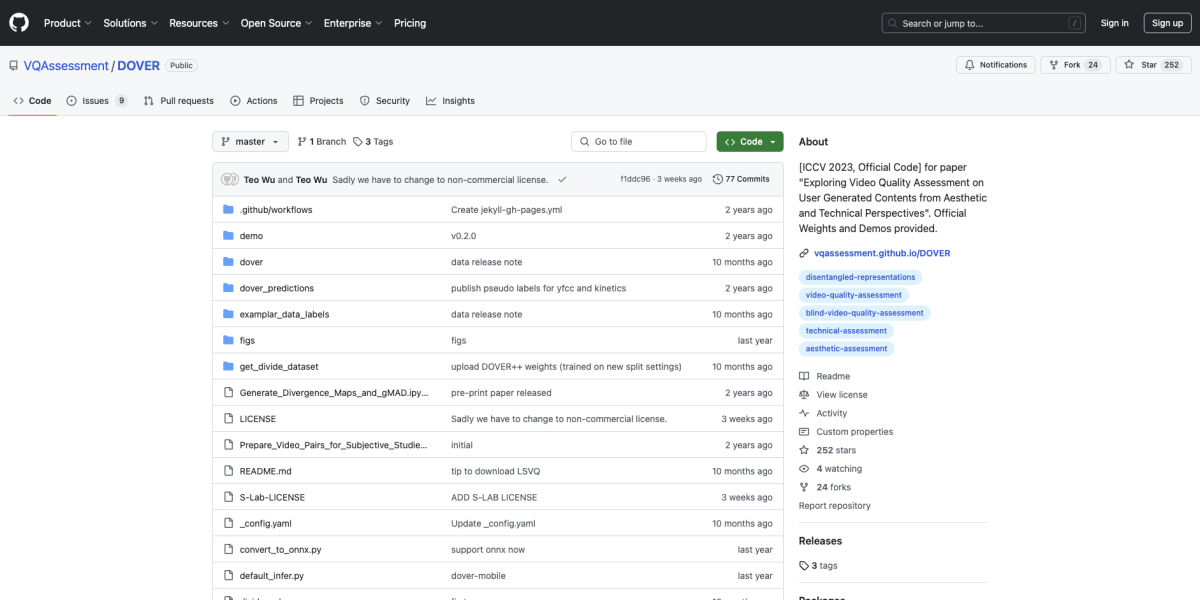1200x600 pixels.
Task: Click the Teo Wu author avatars
Action: coord(228,179)
